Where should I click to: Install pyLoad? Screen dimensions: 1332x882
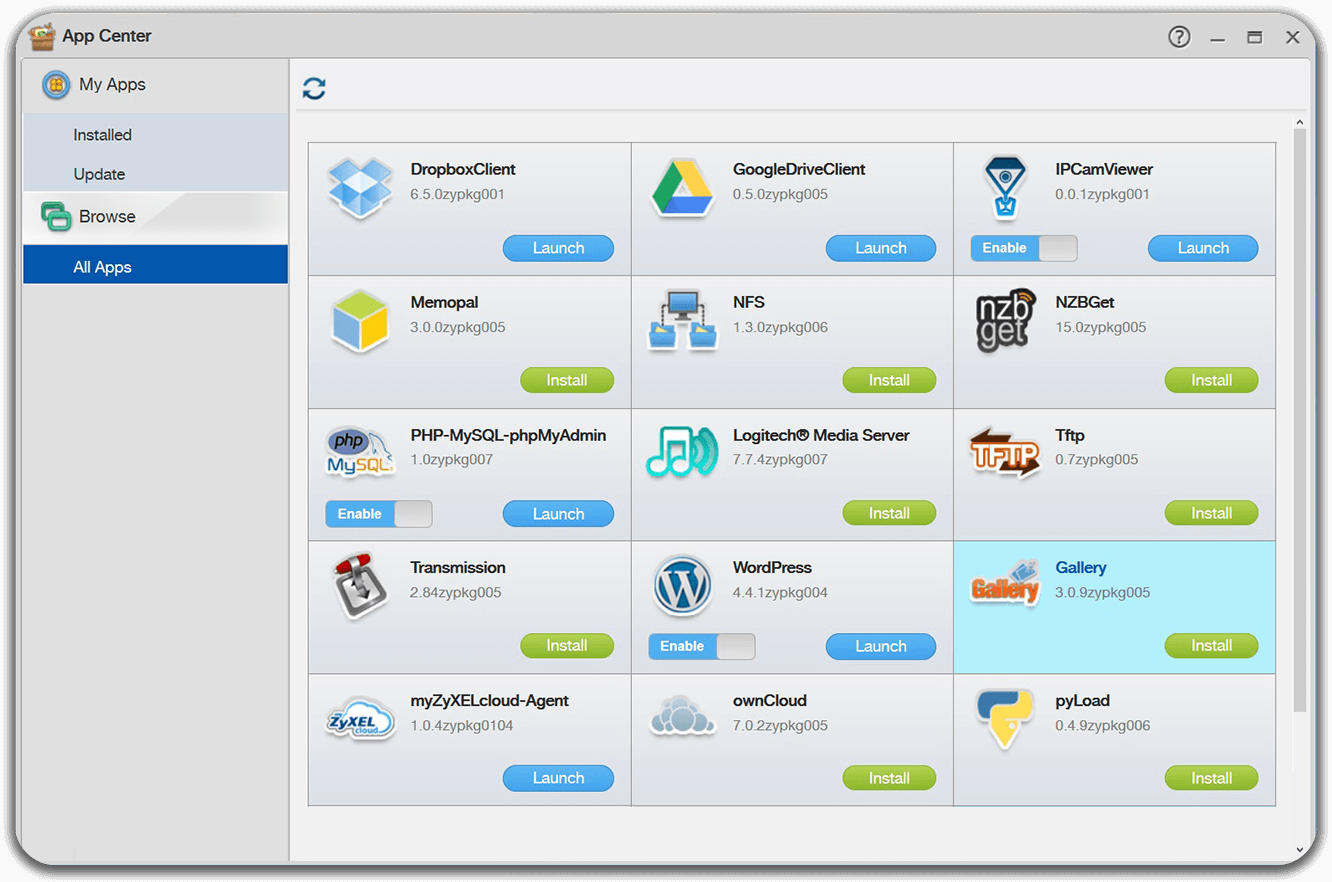pos(1211,778)
